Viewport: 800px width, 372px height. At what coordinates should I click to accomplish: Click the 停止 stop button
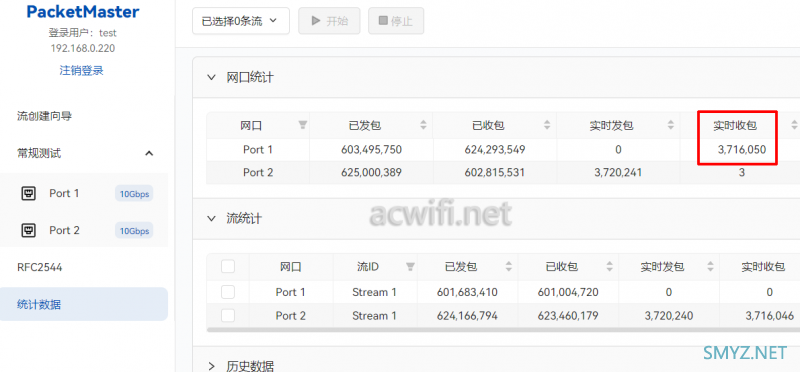click(x=396, y=21)
